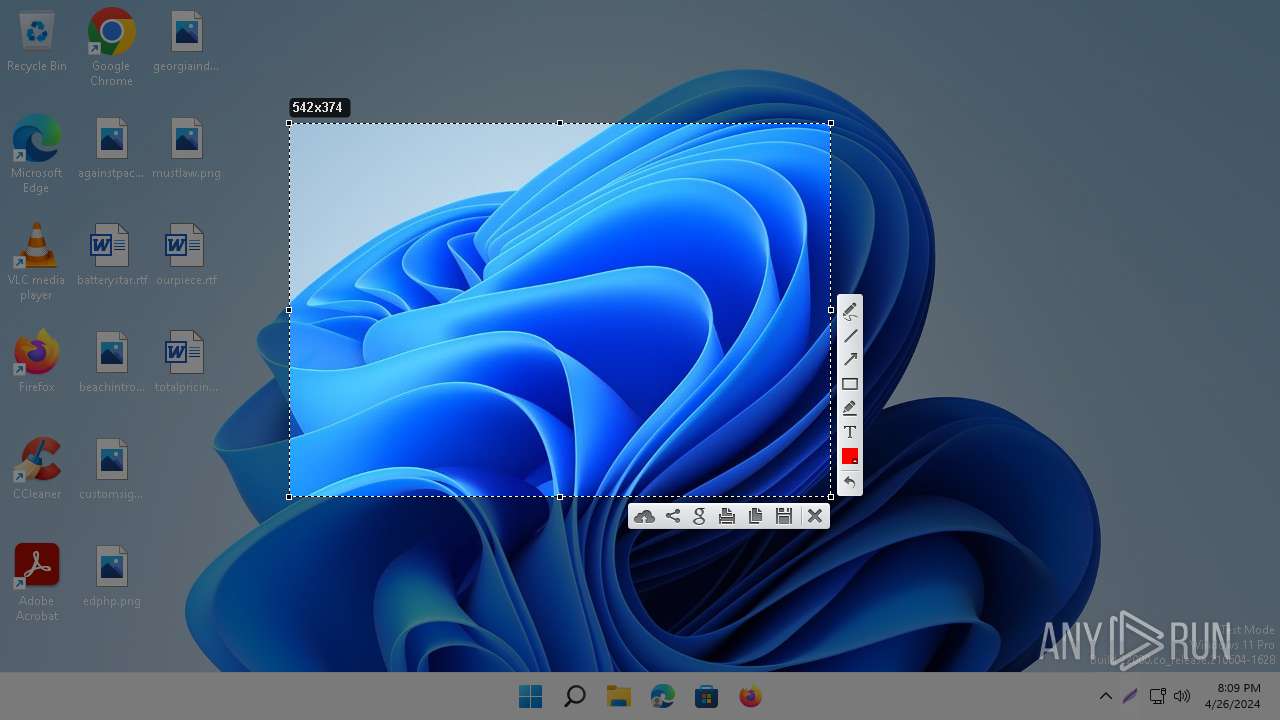Close the Lightshot selection with X
1280x720 pixels.
(815, 516)
